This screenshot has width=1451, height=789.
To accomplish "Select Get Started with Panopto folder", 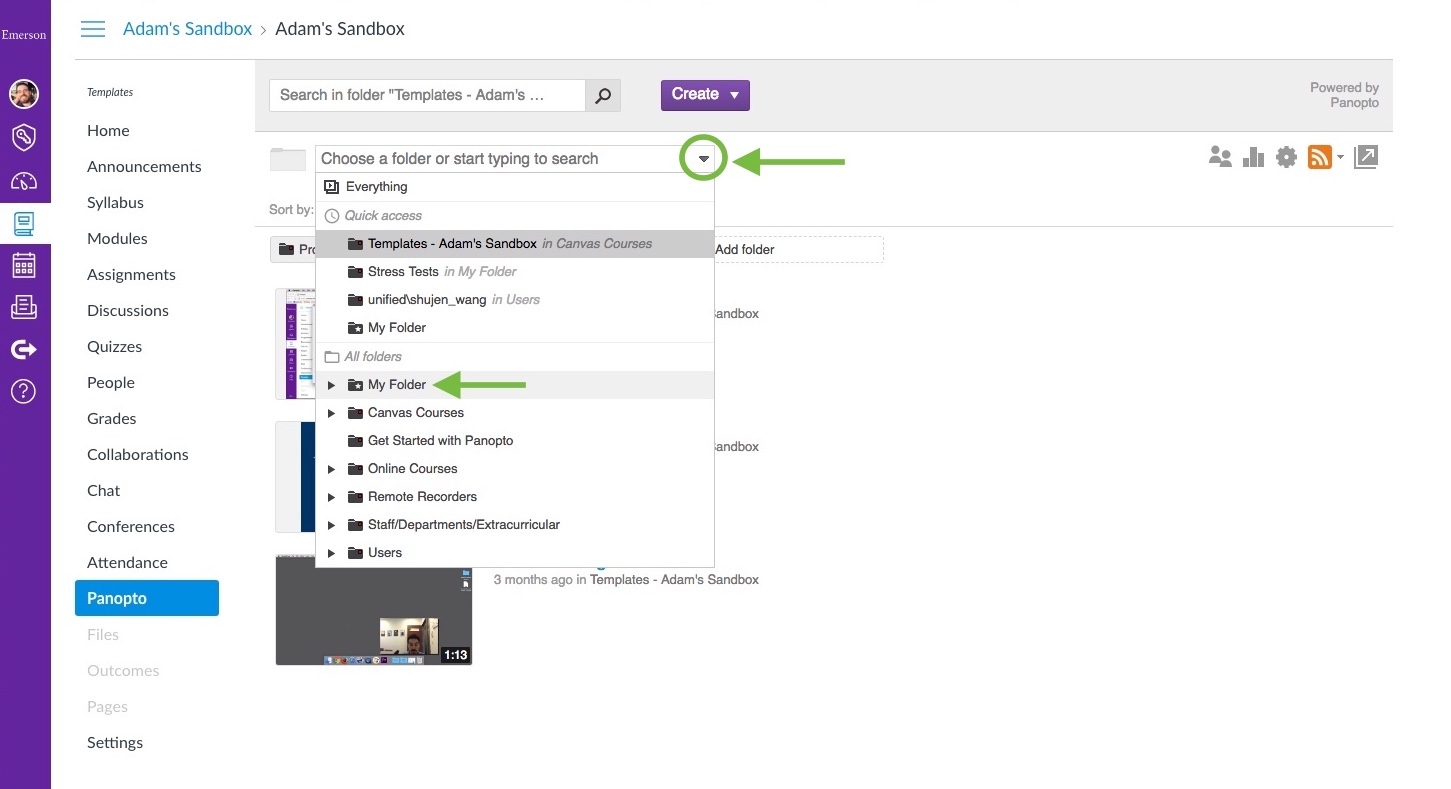I will [x=515, y=441].
